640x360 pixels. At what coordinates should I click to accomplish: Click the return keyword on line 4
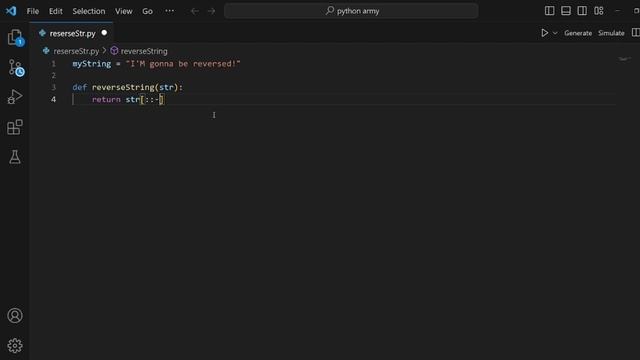pyautogui.click(x=106, y=100)
